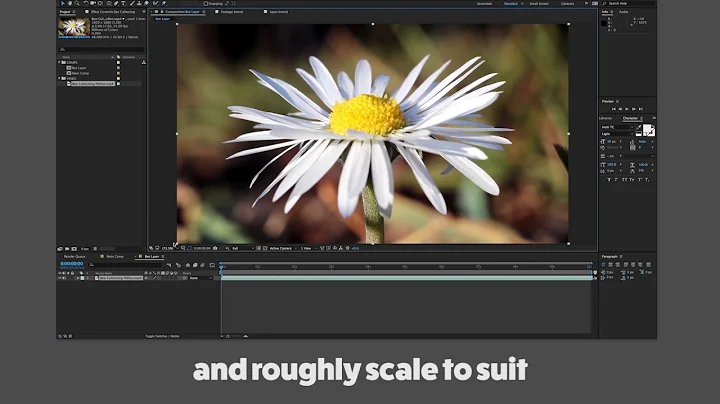Collapse the VIDEO folder
720x404 pixels.
[x=59, y=79]
